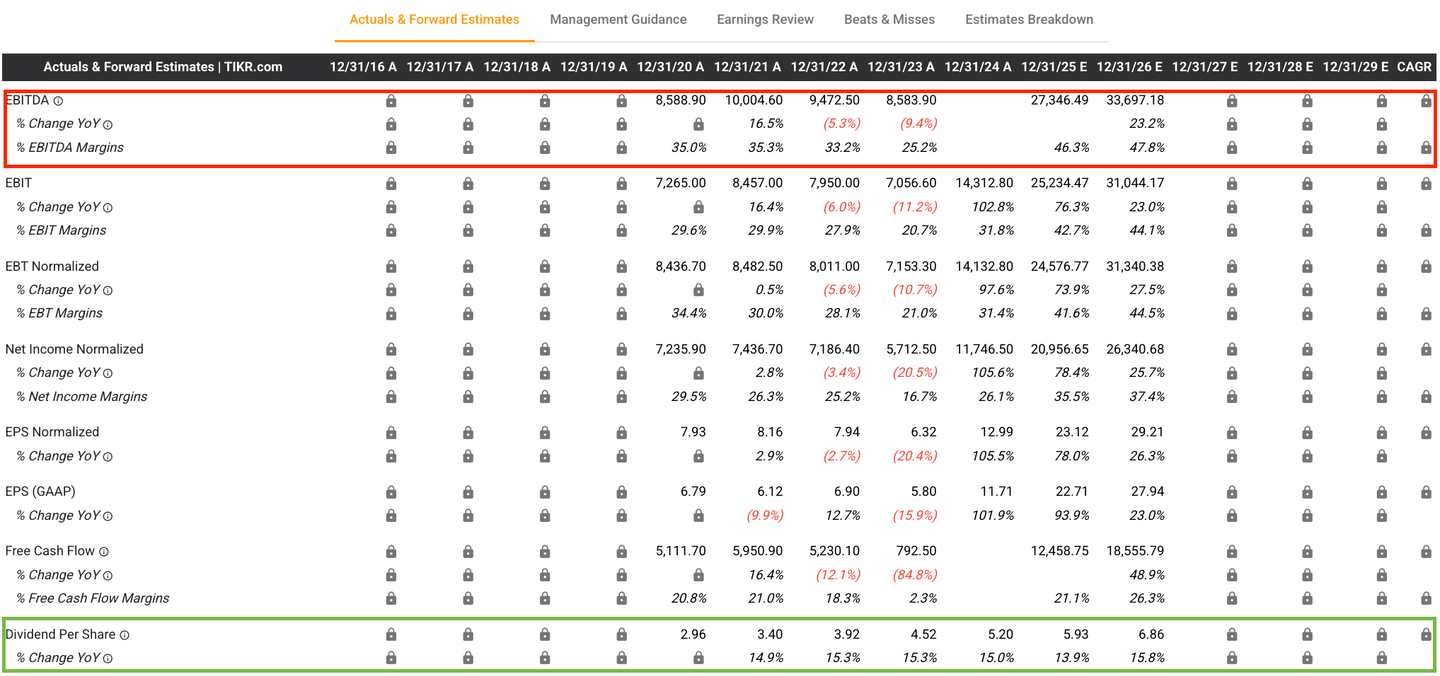The image size is (1440, 676).
Task: Open the Earnings Review tab
Action: pyautogui.click(x=765, y=20)
